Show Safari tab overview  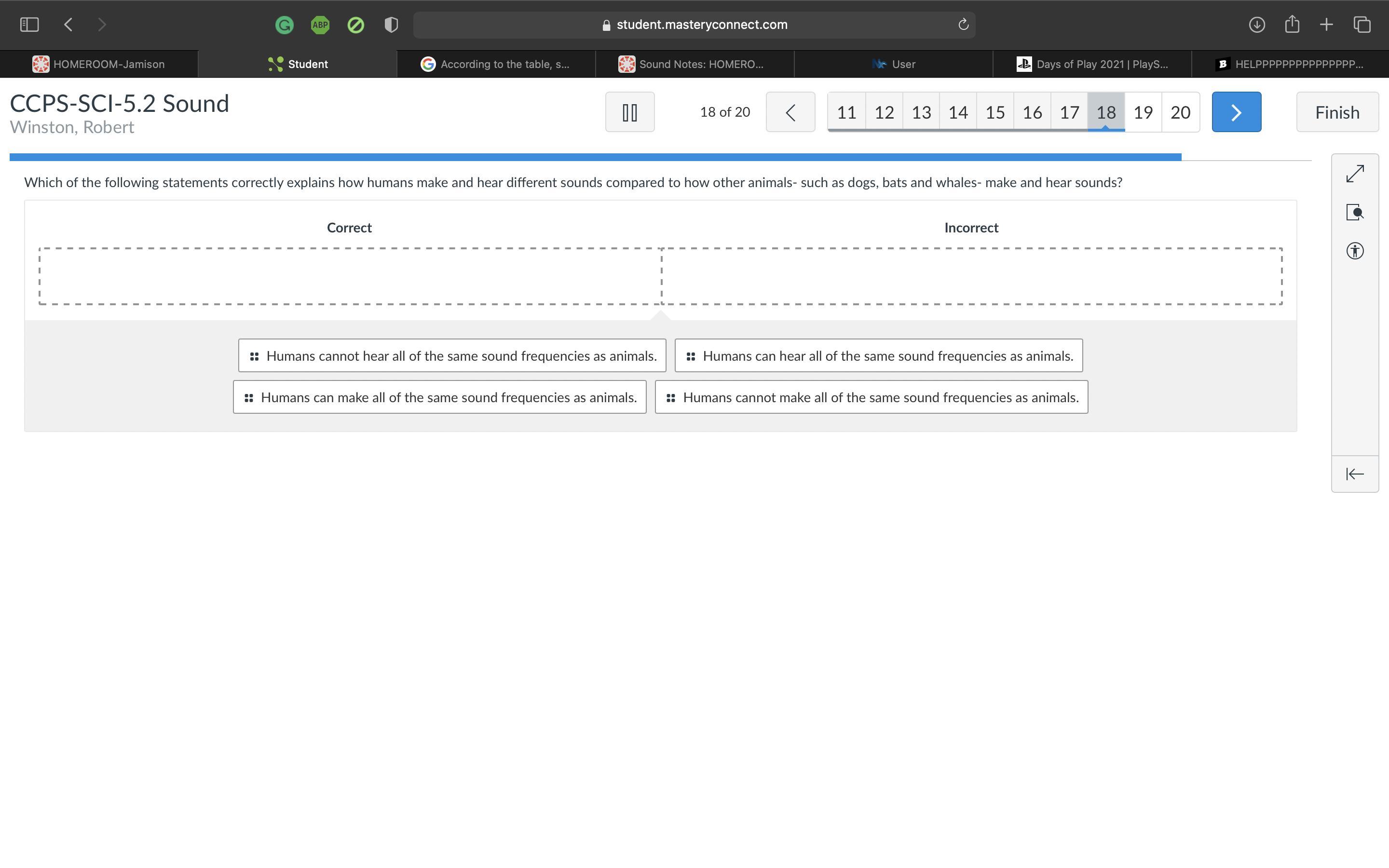[1362, 25]
